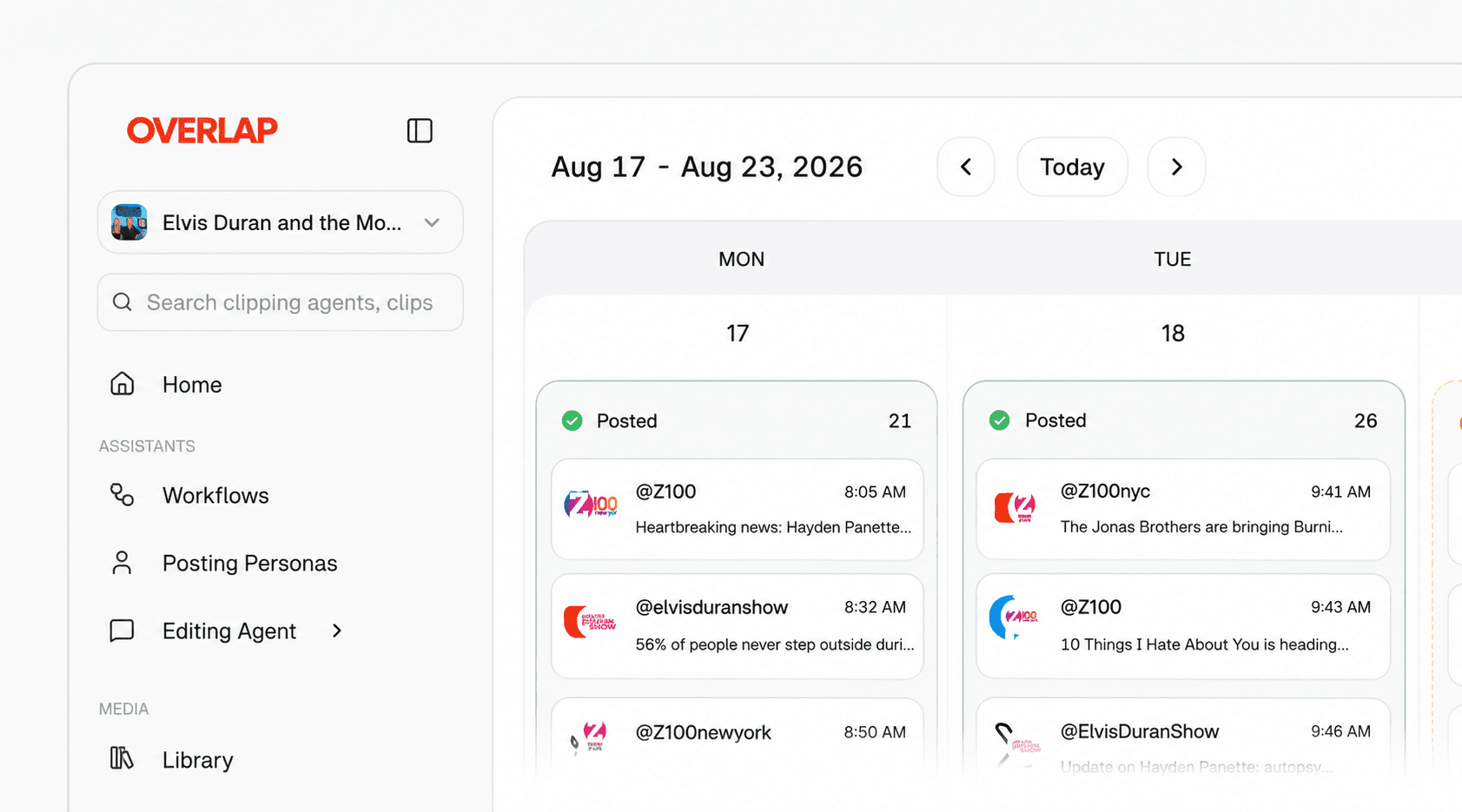Screen dimensions: 1462x812
Task: Click the Elvis Duran workspace avatar
Action: (x=129, y=222)
